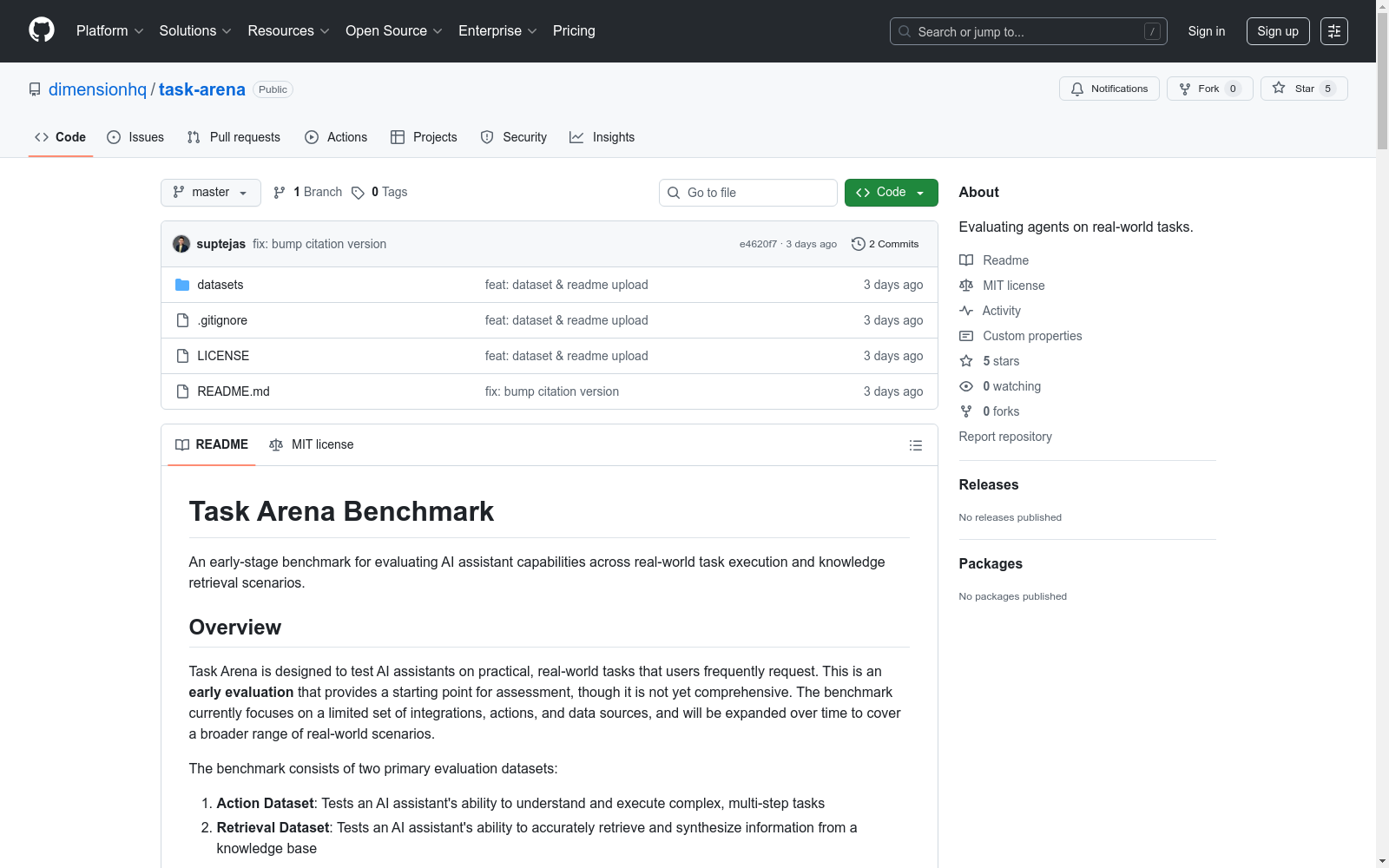Select the Code repository tab
The image size is (1389, 868).
pos(61,137)
